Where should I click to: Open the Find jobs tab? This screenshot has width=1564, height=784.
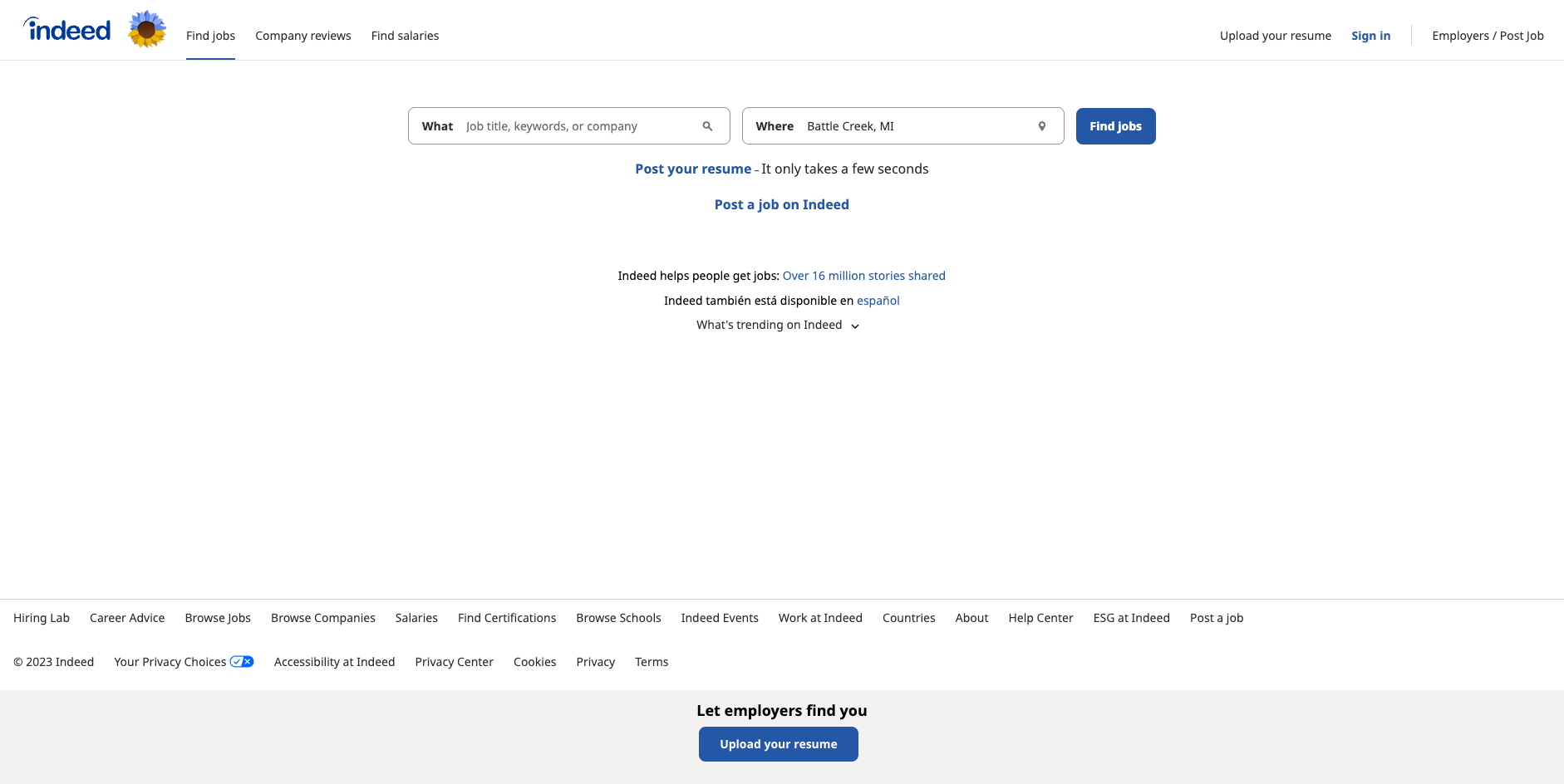click(x=210, y=36)
